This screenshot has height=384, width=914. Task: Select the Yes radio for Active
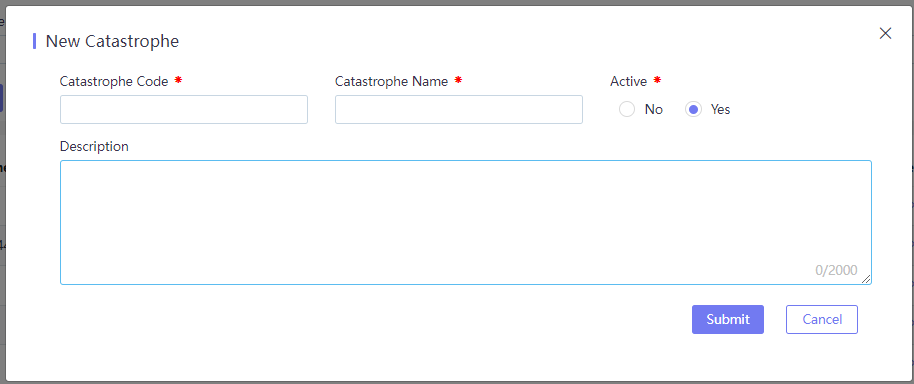click(693, 110)
